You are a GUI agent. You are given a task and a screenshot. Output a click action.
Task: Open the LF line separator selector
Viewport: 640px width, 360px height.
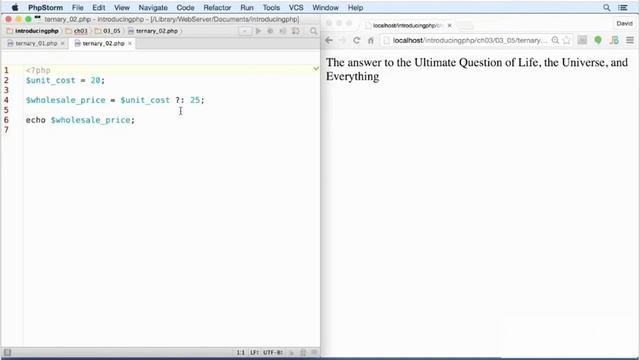254,352
